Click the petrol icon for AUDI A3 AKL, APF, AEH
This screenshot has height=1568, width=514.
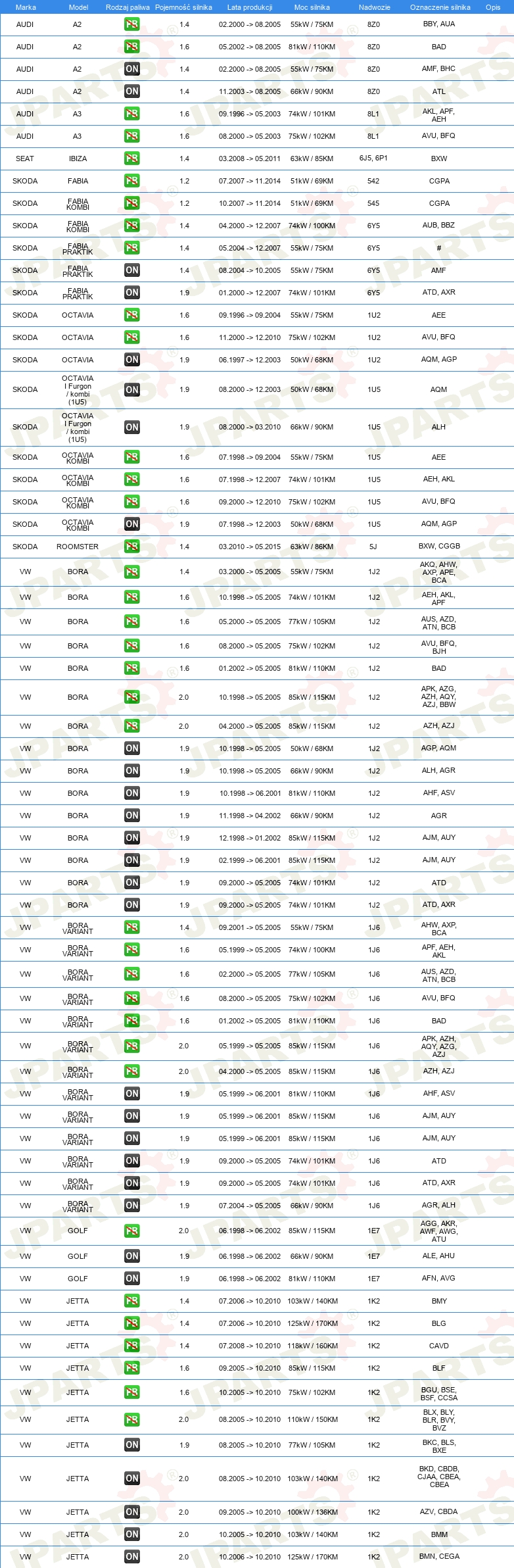tap(131, 114)
